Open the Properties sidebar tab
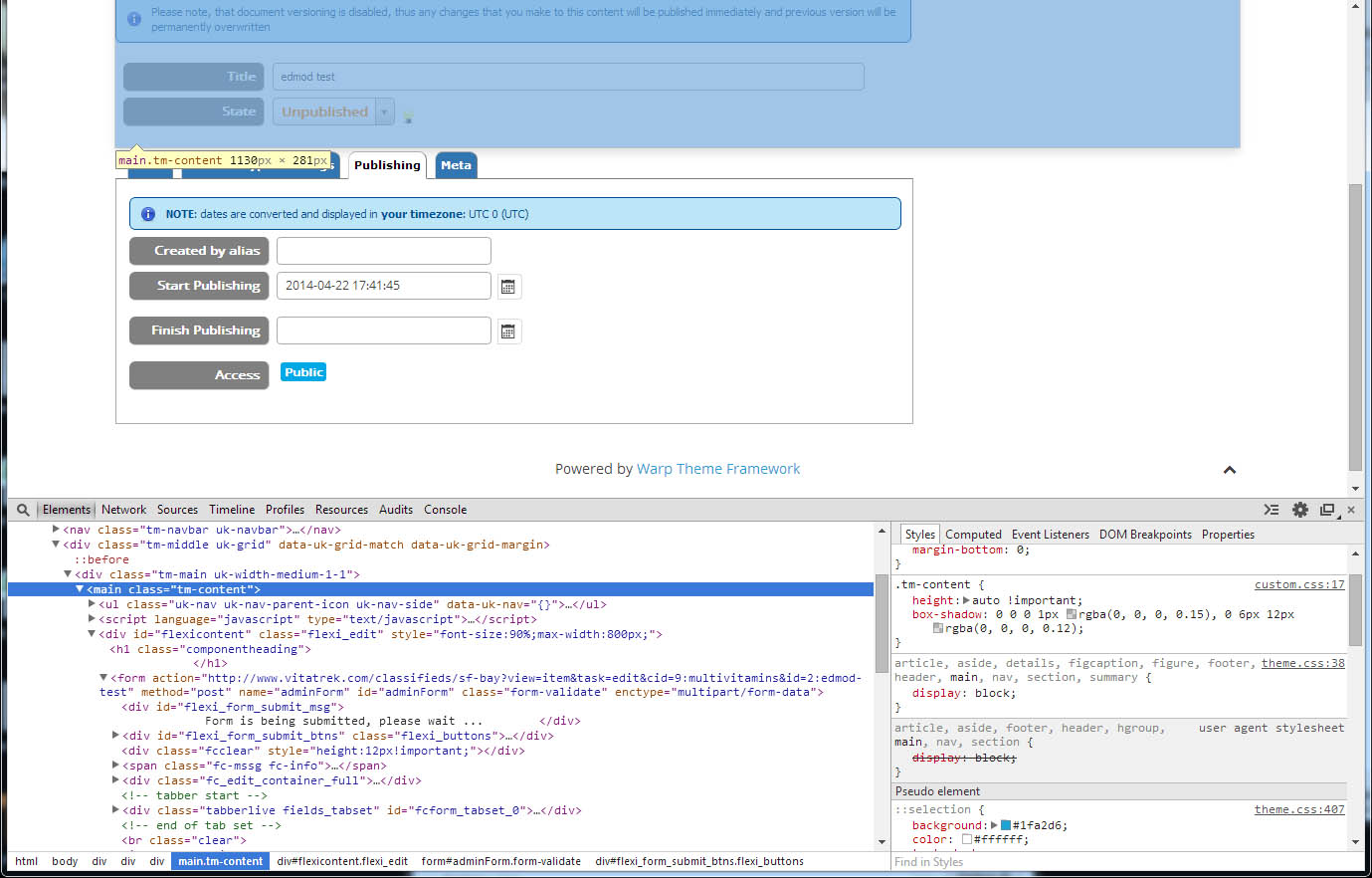The height and width of the screenshot is (878, 1372). (1228, 535)
